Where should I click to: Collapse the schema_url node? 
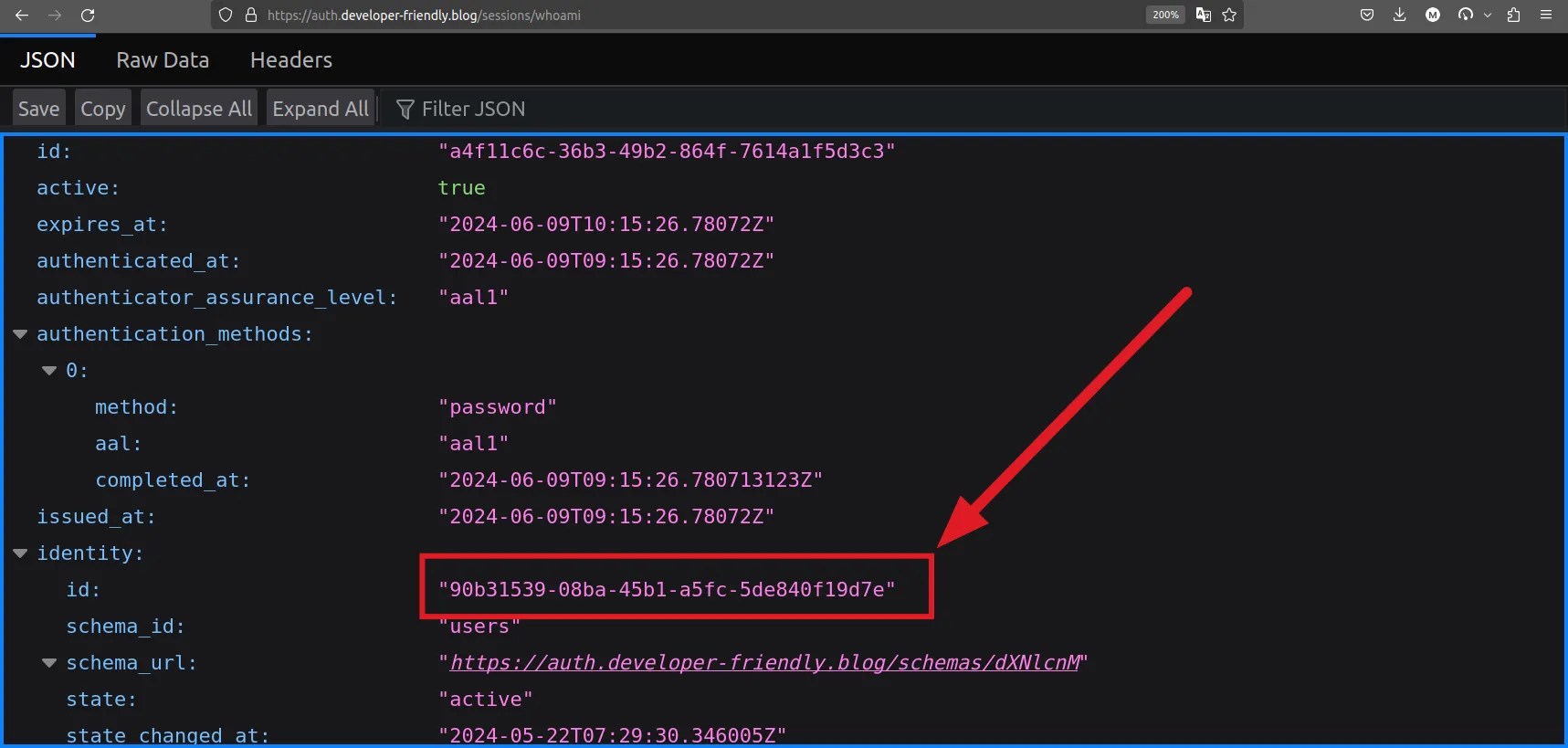pyautogui.click(x=49, y=663)
